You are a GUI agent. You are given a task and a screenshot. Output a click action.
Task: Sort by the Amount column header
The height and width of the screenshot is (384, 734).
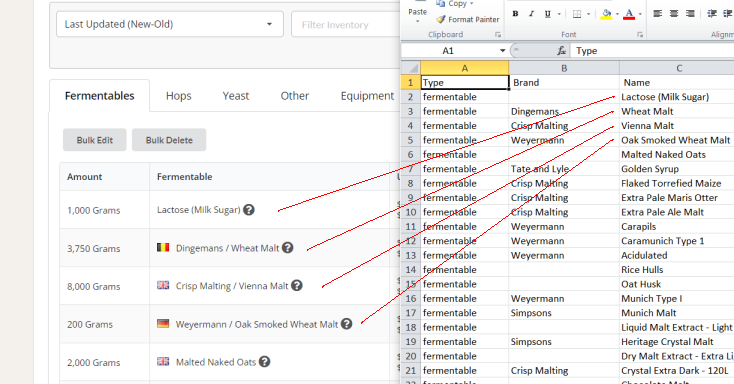click(84, 177)
